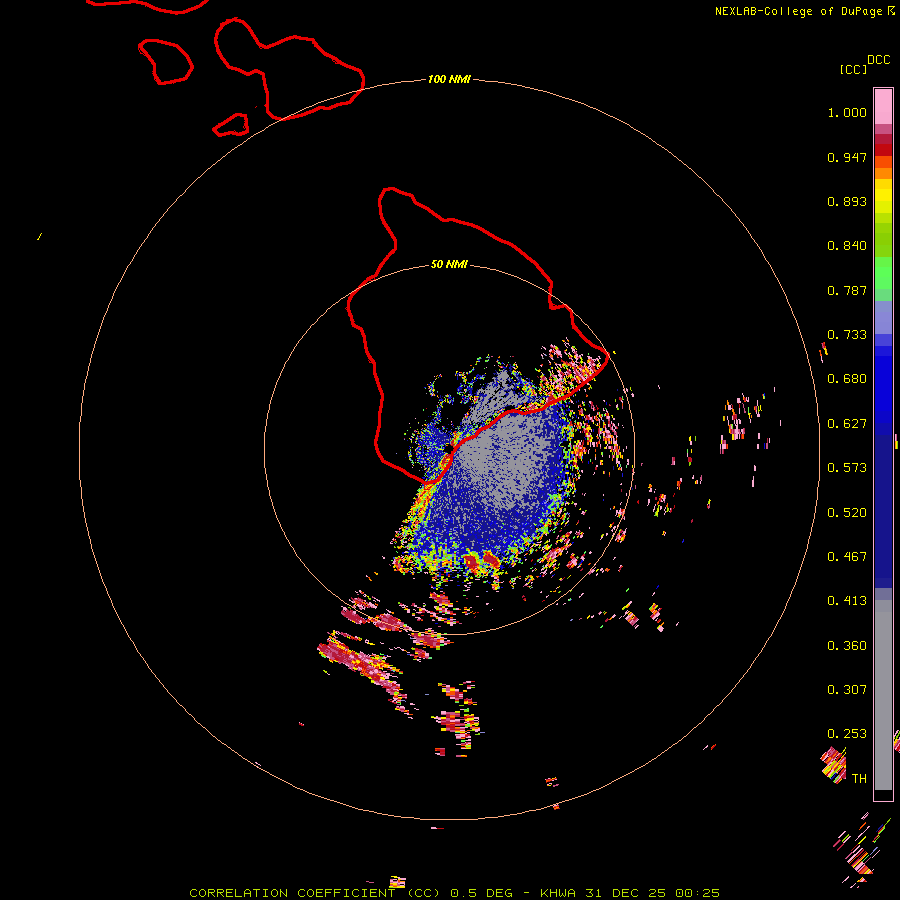Click the 0.307 value on the color scale
900x900 pixels.
pyautogui.click(x=847, y=690)
